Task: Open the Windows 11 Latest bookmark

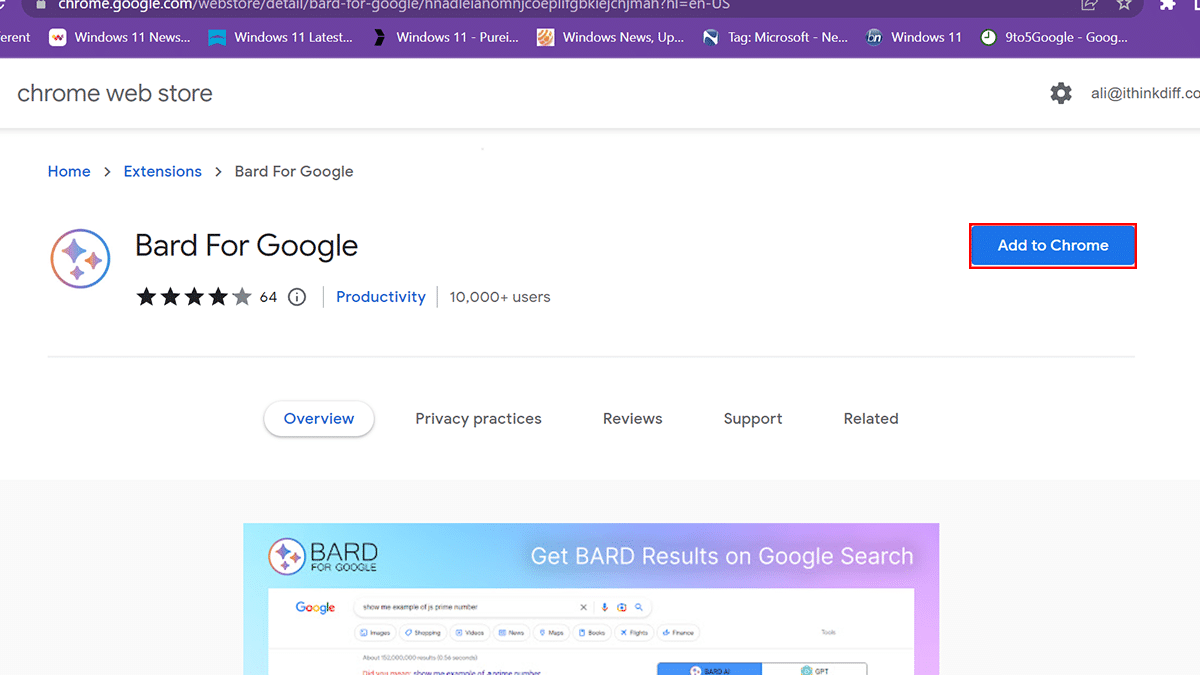Action: point(281,38)
